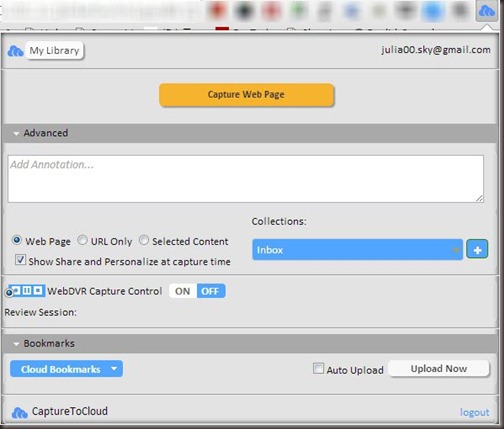Click the Collections label
The width and height of the screenshot is (504, 429).
point(279,221)
